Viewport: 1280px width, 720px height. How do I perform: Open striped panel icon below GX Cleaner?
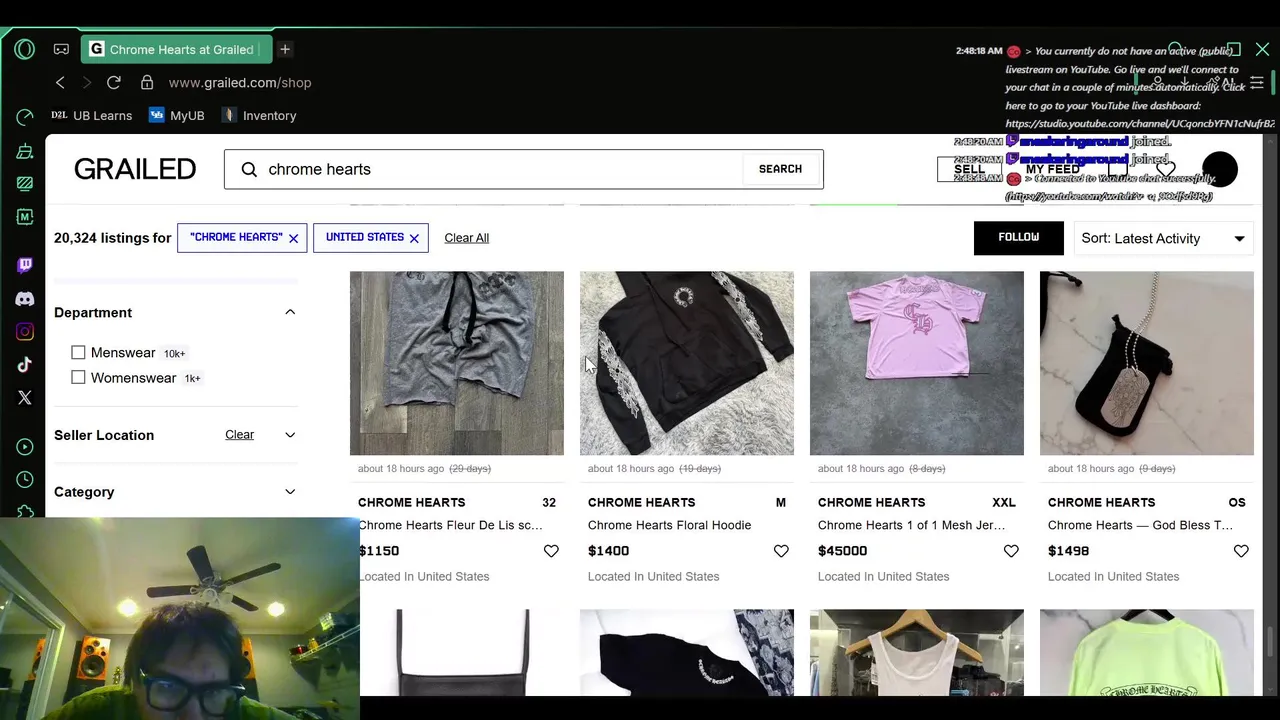point(25,184)
